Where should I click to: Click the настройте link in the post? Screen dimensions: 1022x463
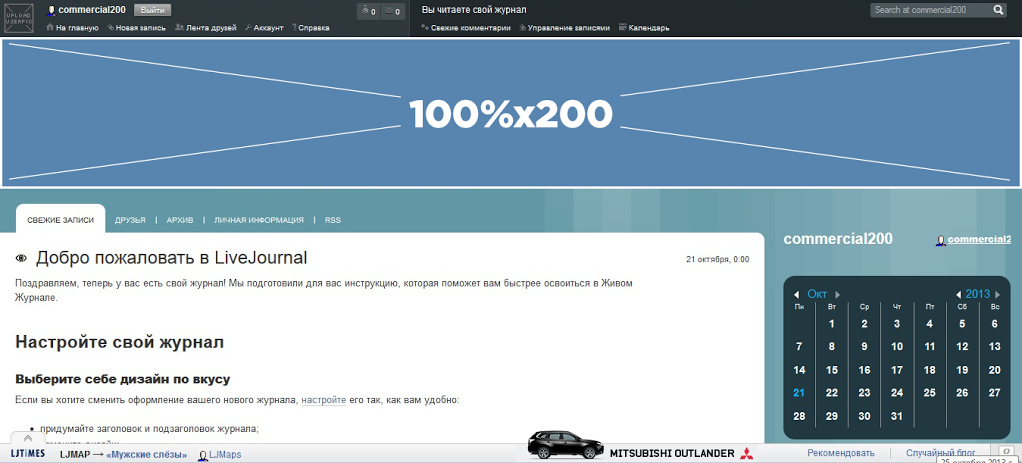click(x=323, y=400)
